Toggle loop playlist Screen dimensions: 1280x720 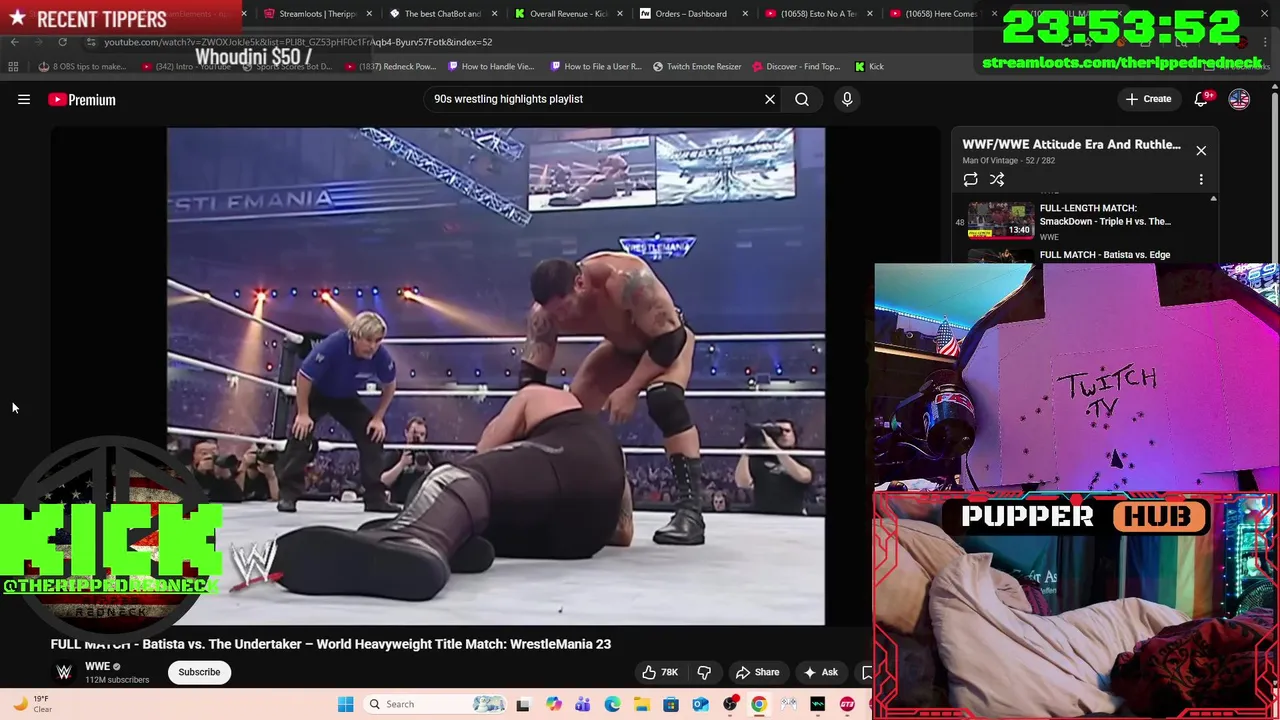pos(970,180)
